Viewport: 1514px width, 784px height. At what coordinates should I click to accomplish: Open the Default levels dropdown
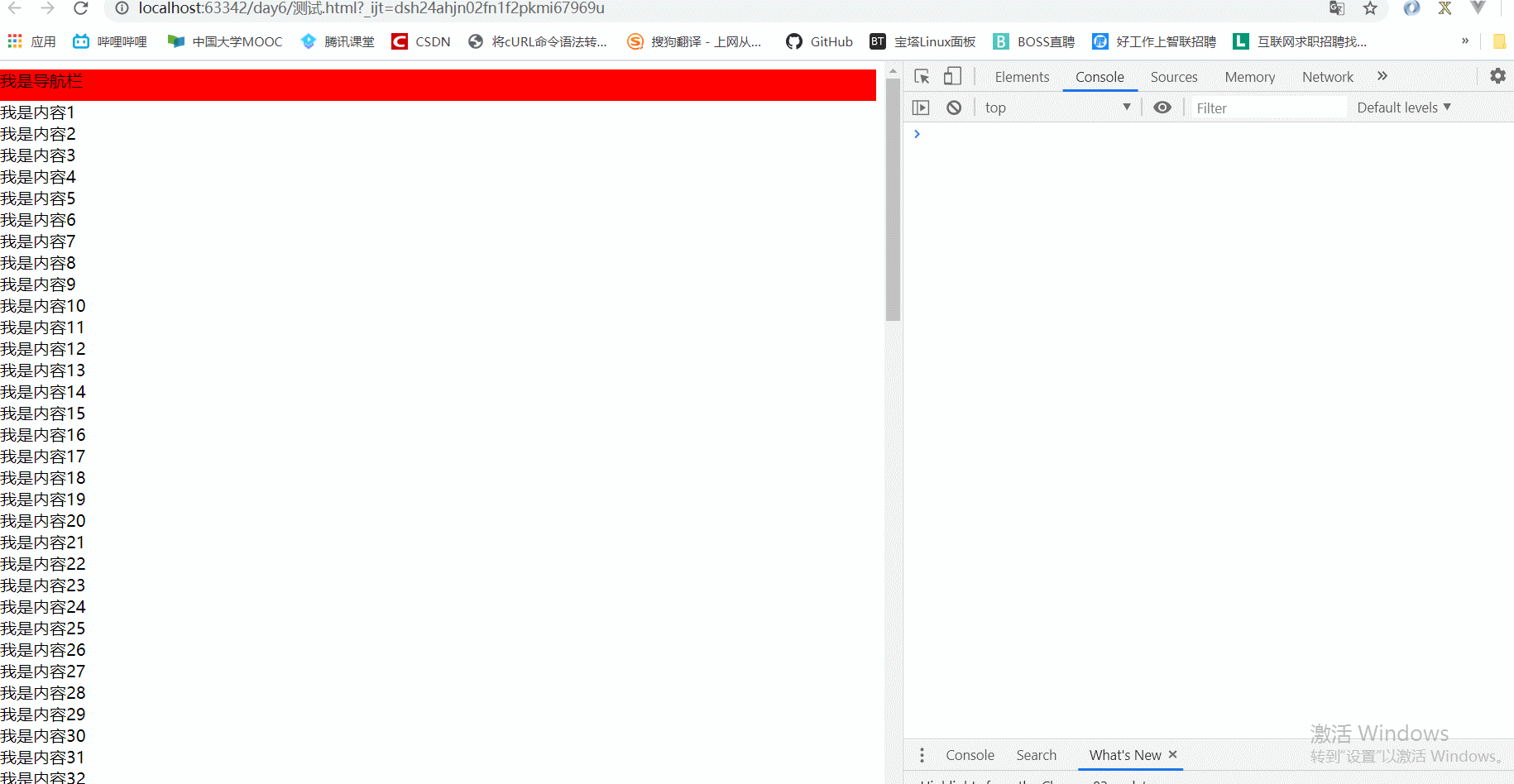point(1404,108)
